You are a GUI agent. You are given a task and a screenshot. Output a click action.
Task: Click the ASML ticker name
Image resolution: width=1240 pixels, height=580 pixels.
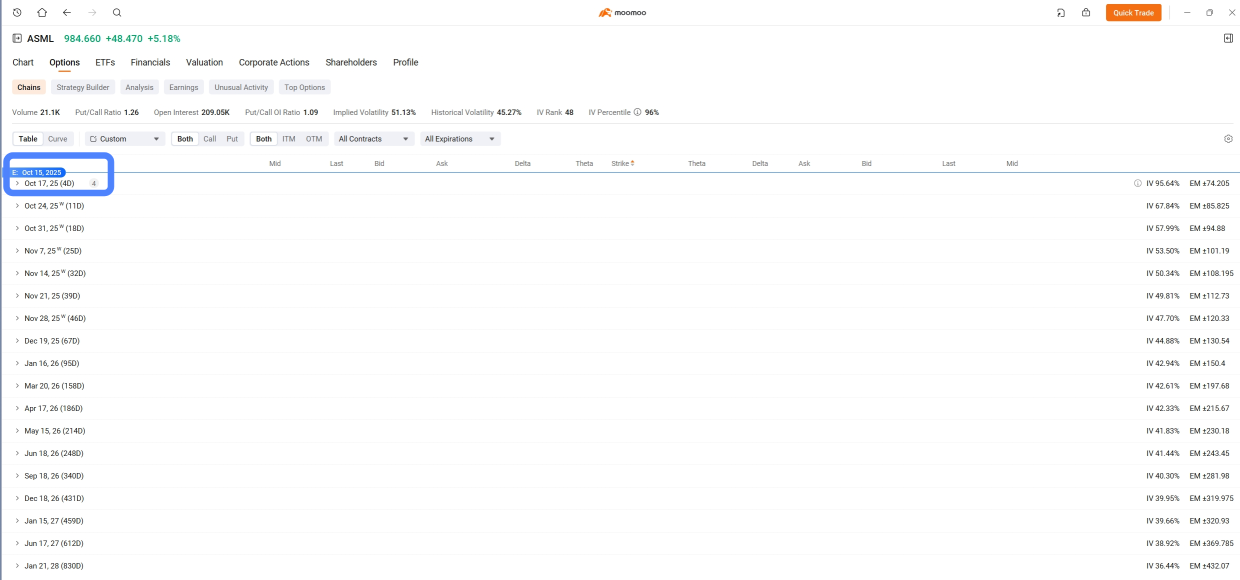click(41, 38)
